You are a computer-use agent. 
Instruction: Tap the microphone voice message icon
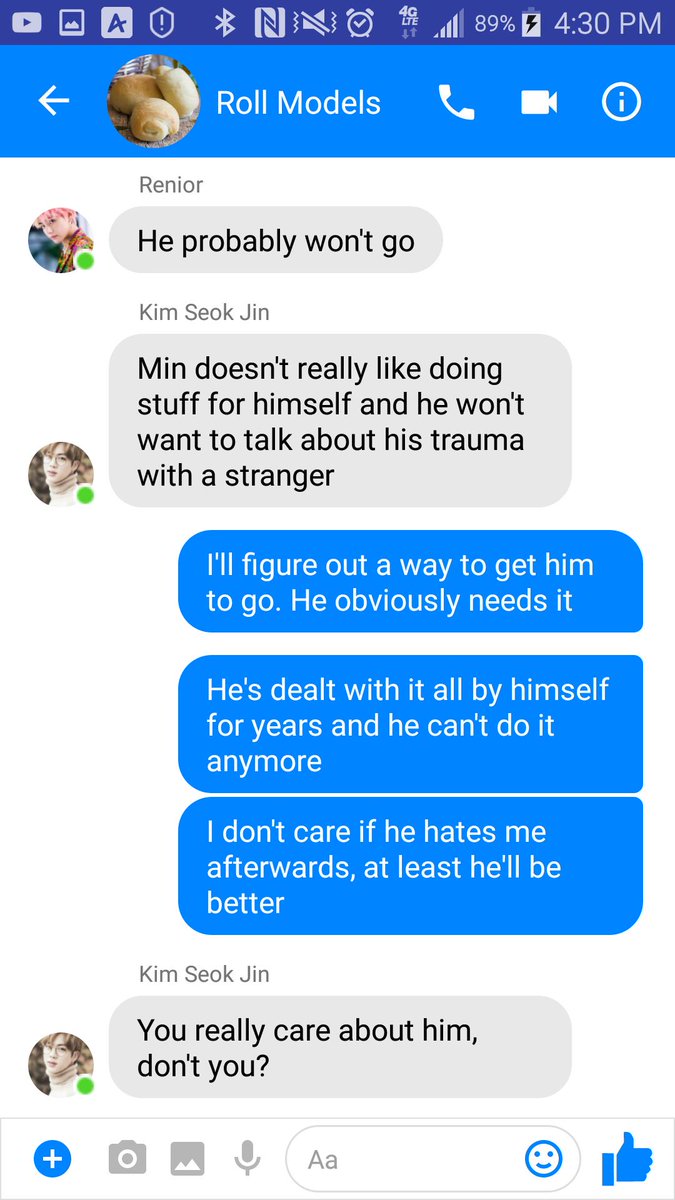pos(247,1159)
